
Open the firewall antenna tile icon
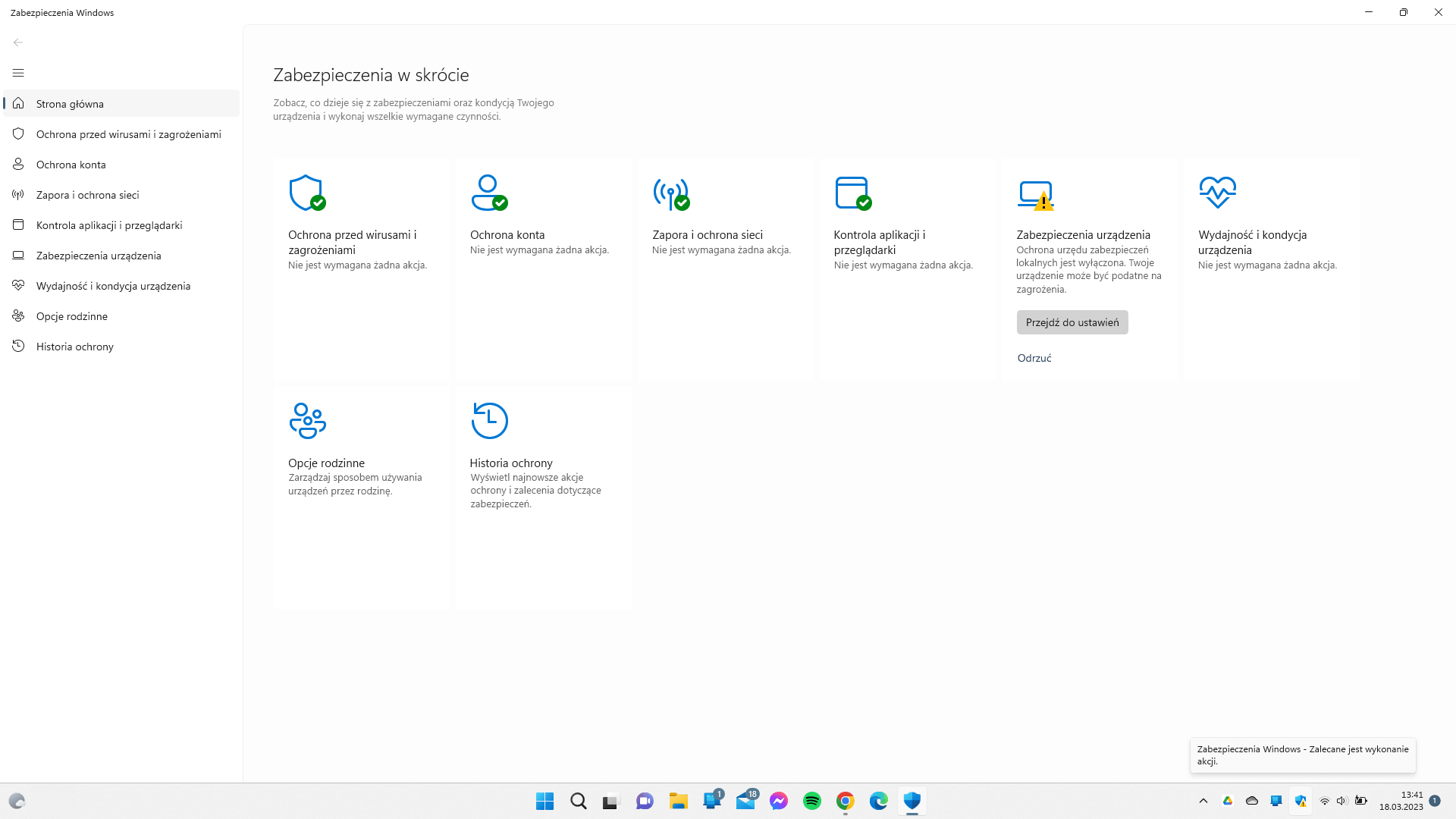(671, 193)
